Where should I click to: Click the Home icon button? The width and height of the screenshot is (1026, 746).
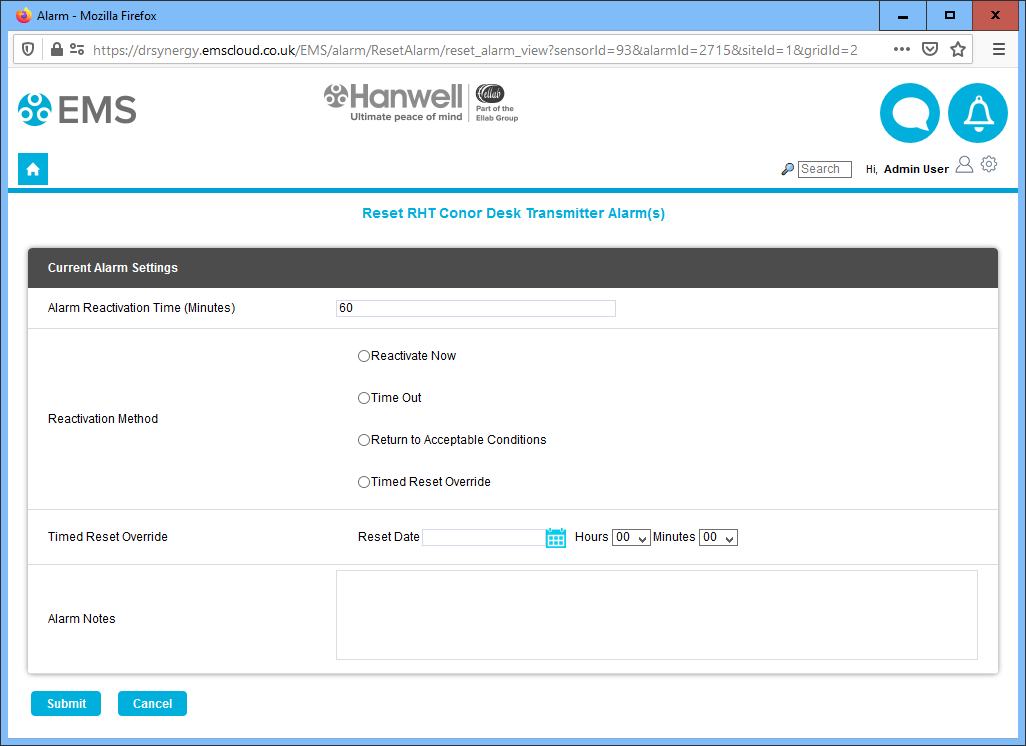(x=33, y=169)
